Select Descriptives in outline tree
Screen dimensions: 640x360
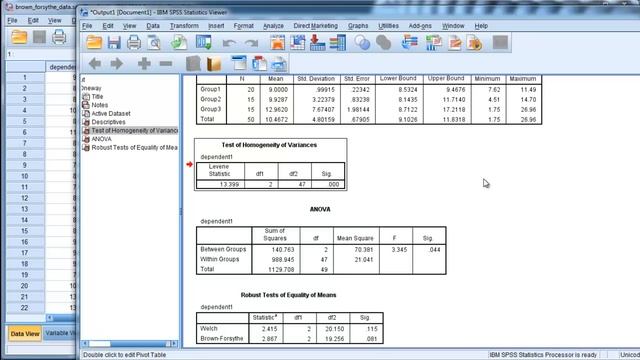[108, 122]
